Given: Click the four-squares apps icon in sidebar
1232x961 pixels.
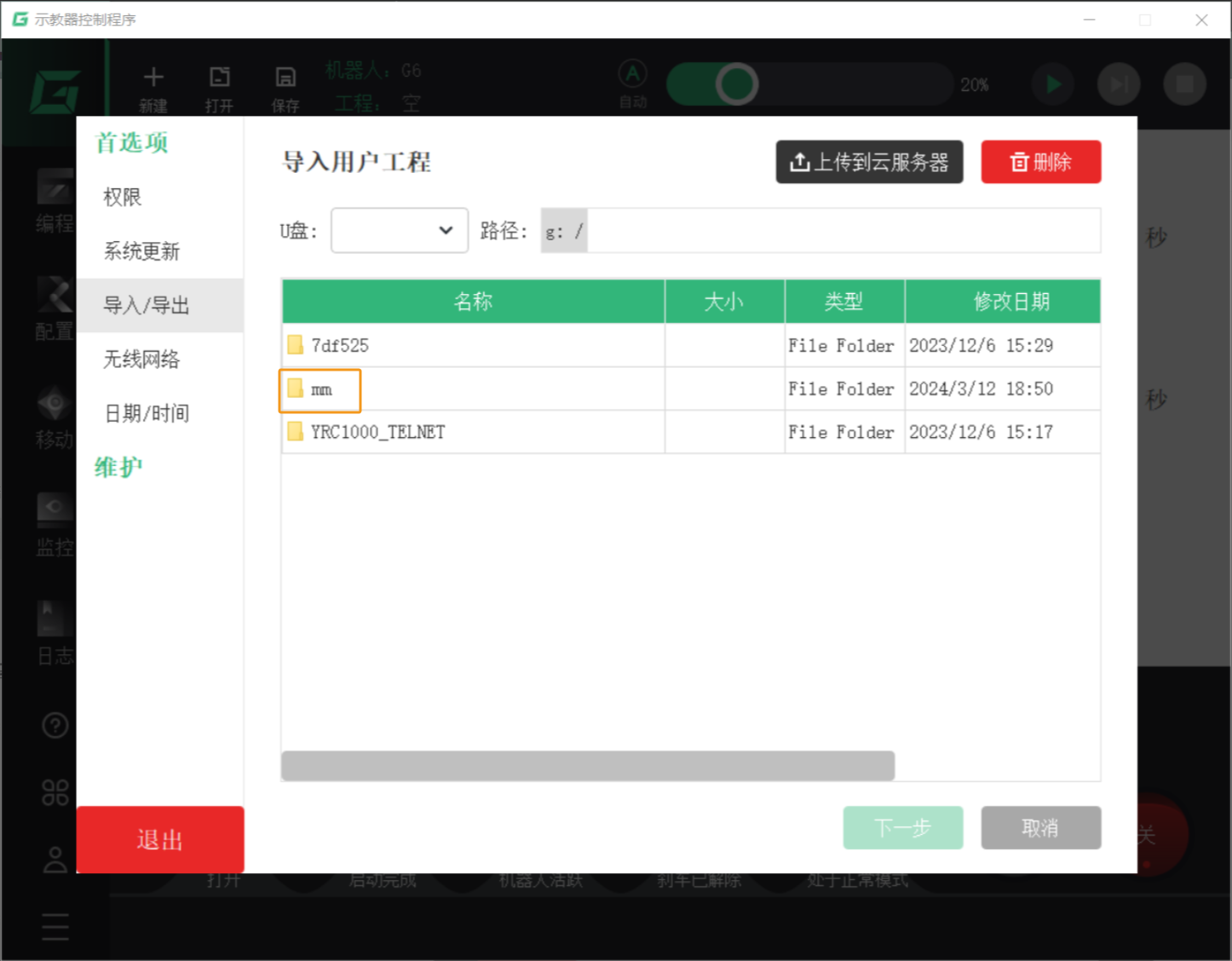Looking at the screenshot, I should pos(55,792).
